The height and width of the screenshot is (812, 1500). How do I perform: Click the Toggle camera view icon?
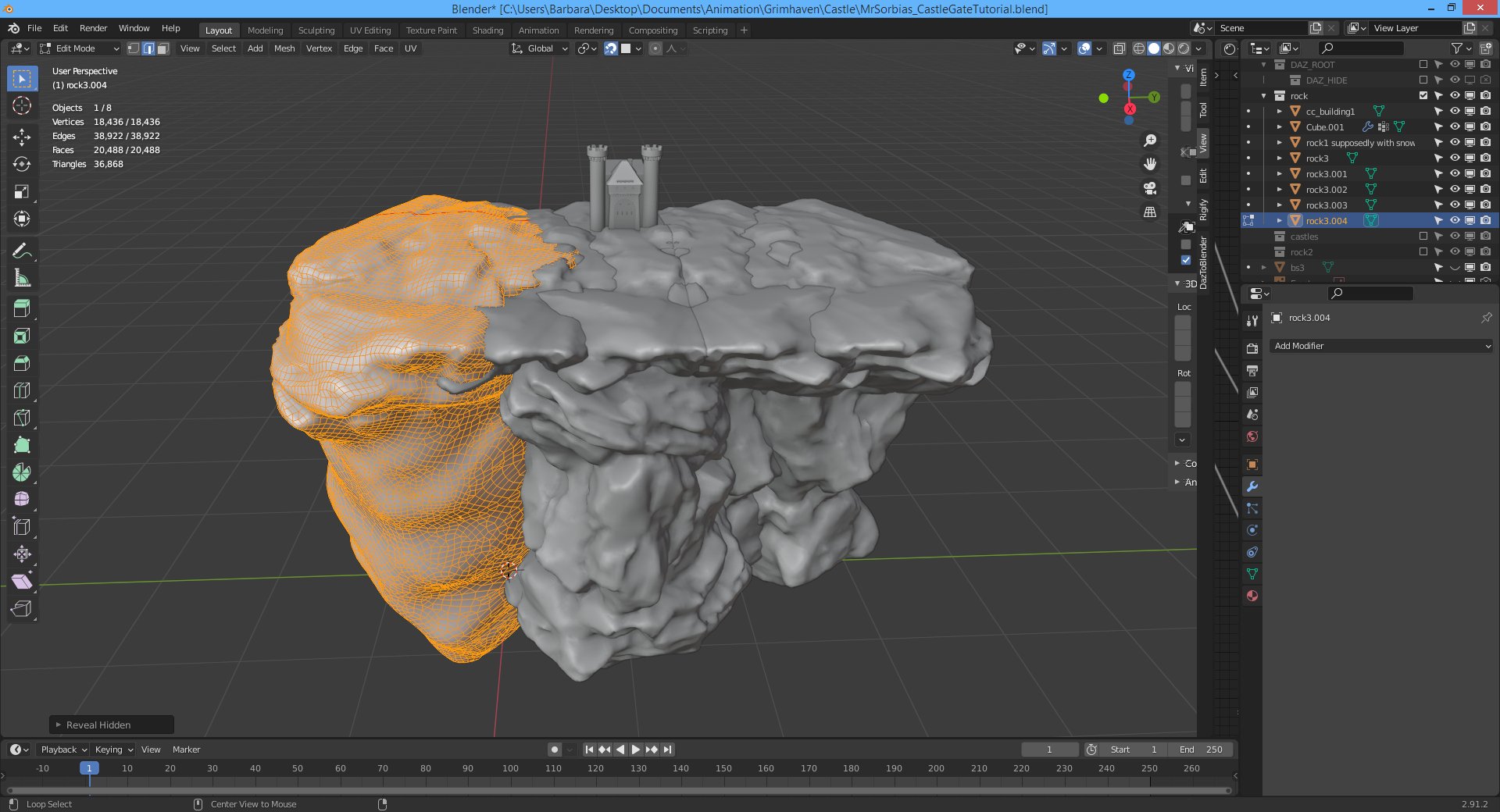click(x=1150, y=188)
